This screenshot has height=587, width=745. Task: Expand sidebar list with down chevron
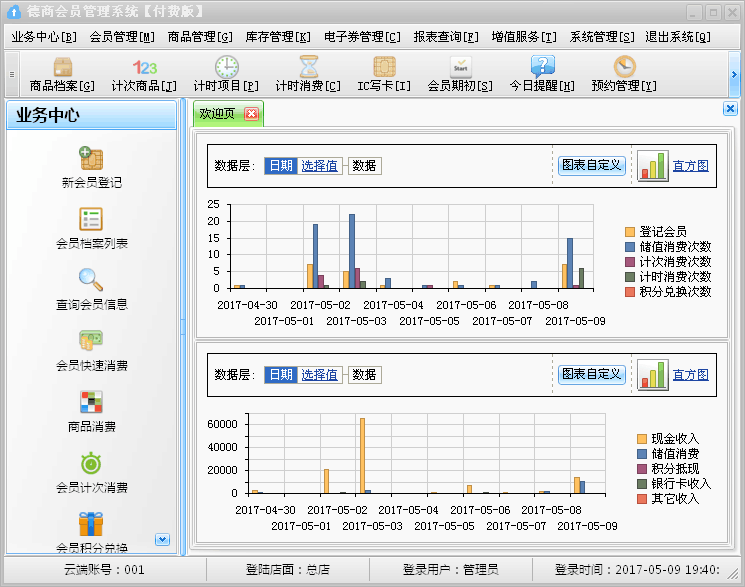(162, 539)
